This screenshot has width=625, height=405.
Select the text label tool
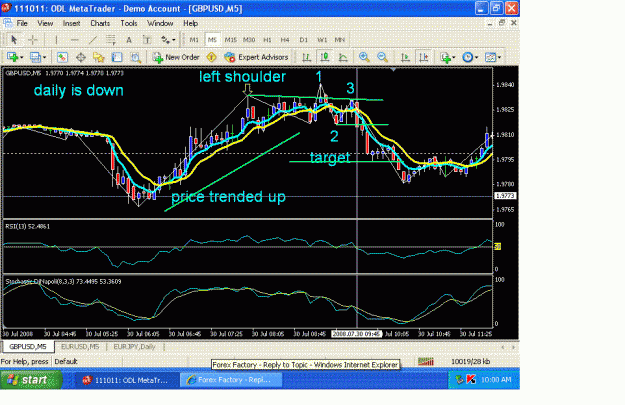click(x=147, y=40)
